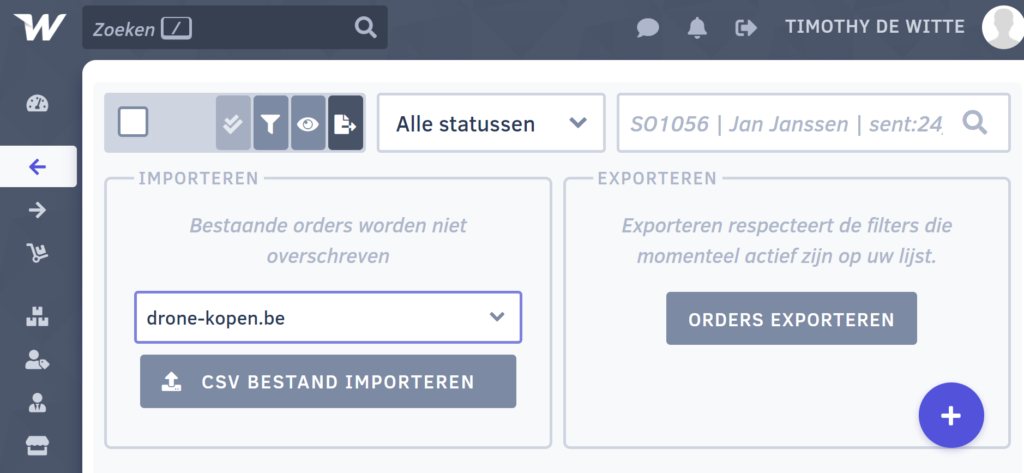Select the left arrow sidebar item
The image size is (1024, 473).
(38, 167)
